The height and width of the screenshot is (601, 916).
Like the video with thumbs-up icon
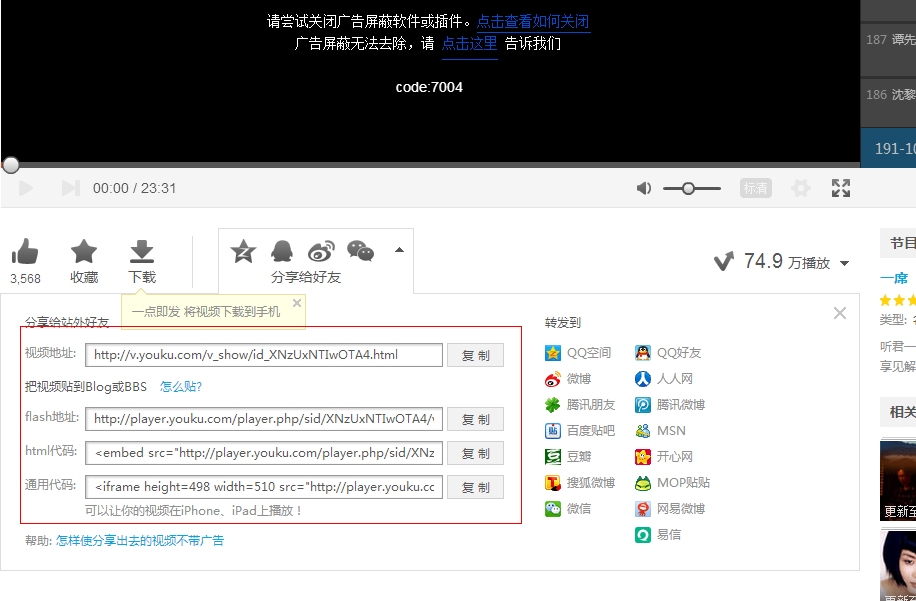coord(25,252)
